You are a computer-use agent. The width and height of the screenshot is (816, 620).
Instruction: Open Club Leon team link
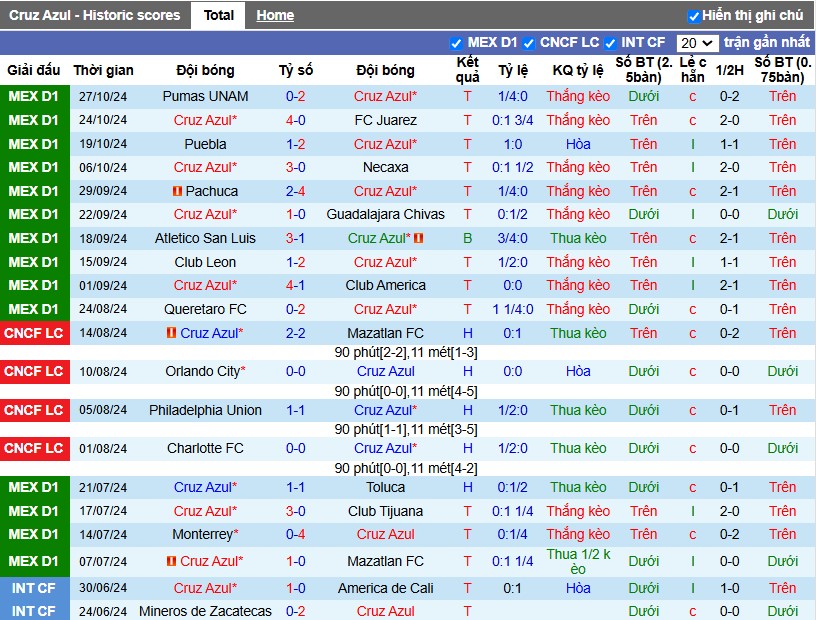[x=205, y=262]
